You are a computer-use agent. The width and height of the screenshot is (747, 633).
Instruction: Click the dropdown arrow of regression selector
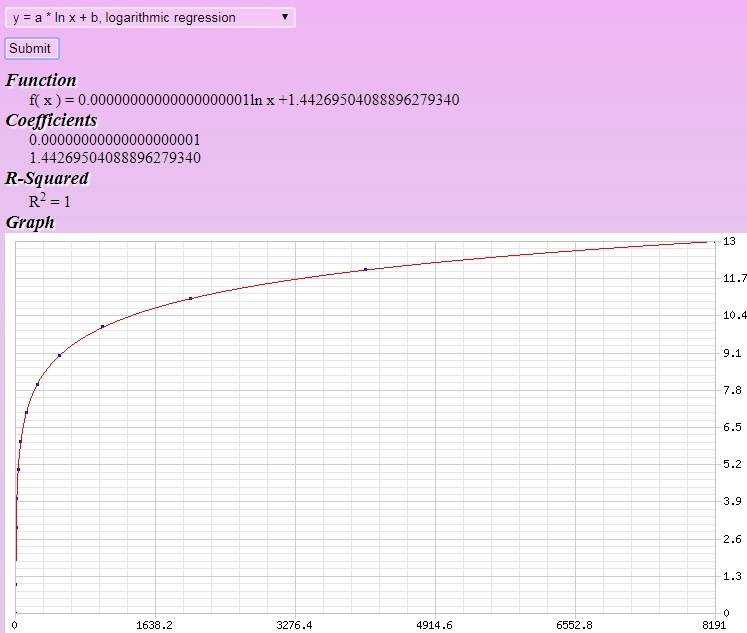pos(285,17)
